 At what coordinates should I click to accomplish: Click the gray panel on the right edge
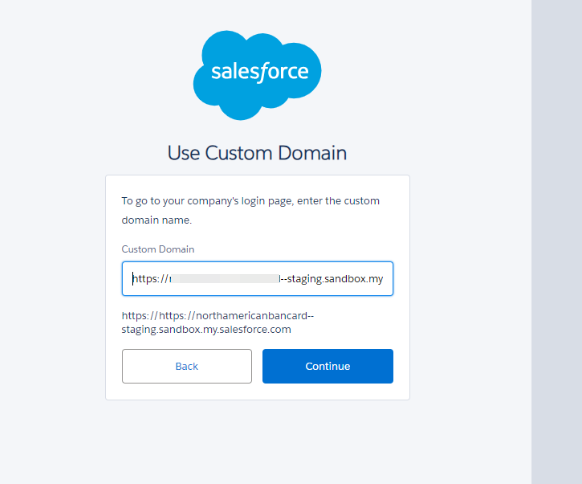[556, 242]
